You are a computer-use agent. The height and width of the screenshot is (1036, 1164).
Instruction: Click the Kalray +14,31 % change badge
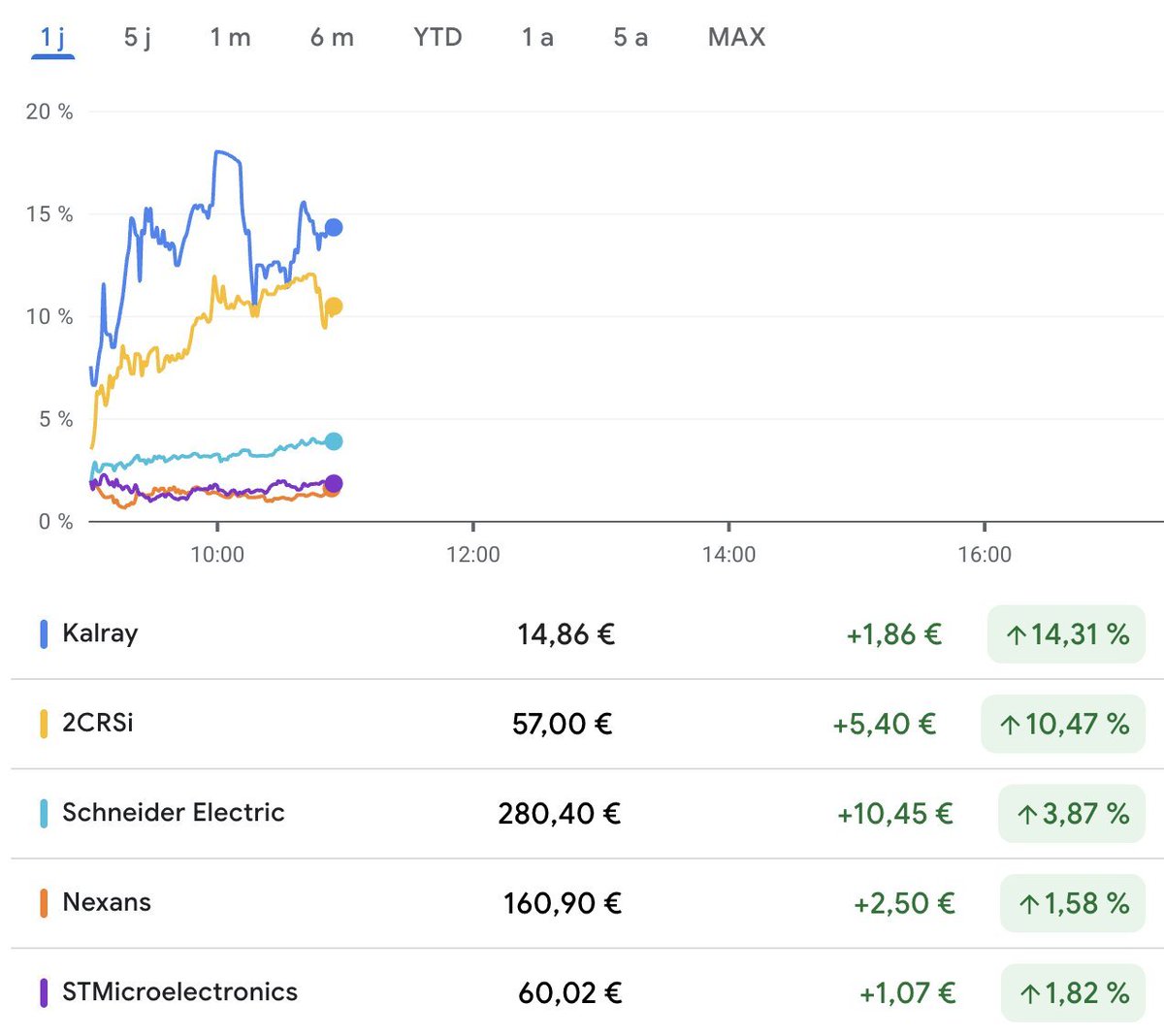pyautogui.click(x=1066, y=634)
